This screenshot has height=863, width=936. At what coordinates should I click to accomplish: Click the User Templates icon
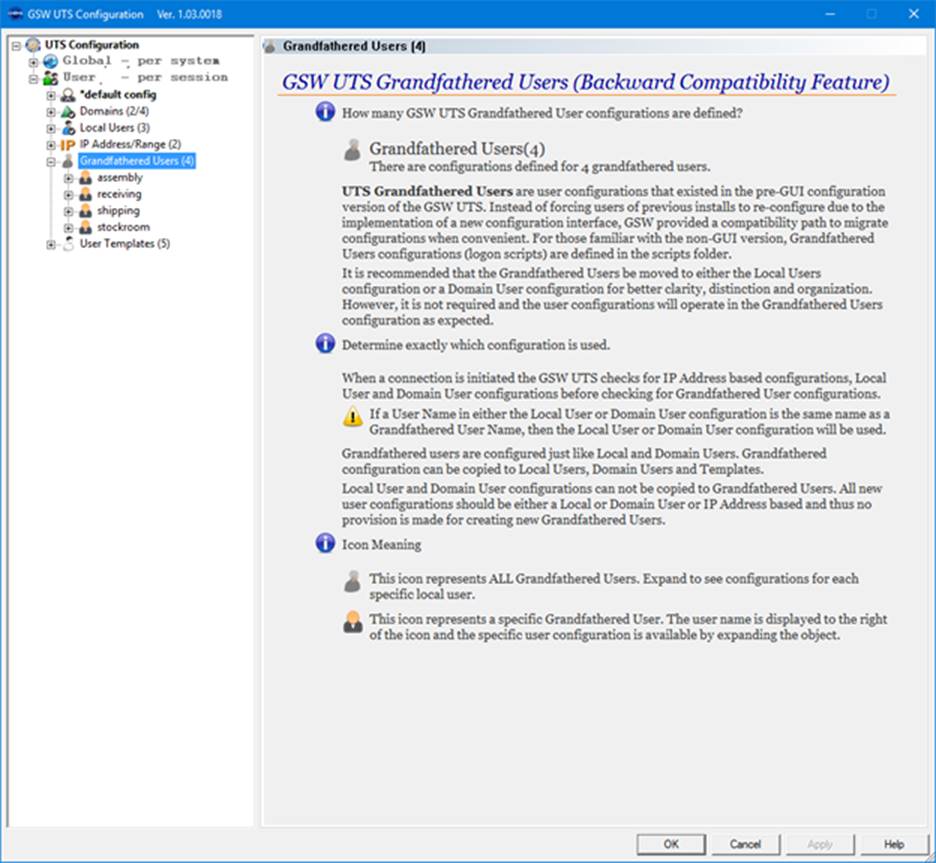pyautogui.click(x=68, y=244)
